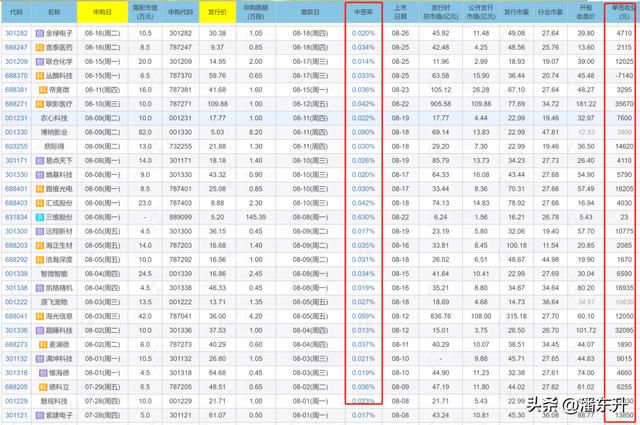Click the purple badge in row 301330
The image size is (640, 425).
(40, 175)
